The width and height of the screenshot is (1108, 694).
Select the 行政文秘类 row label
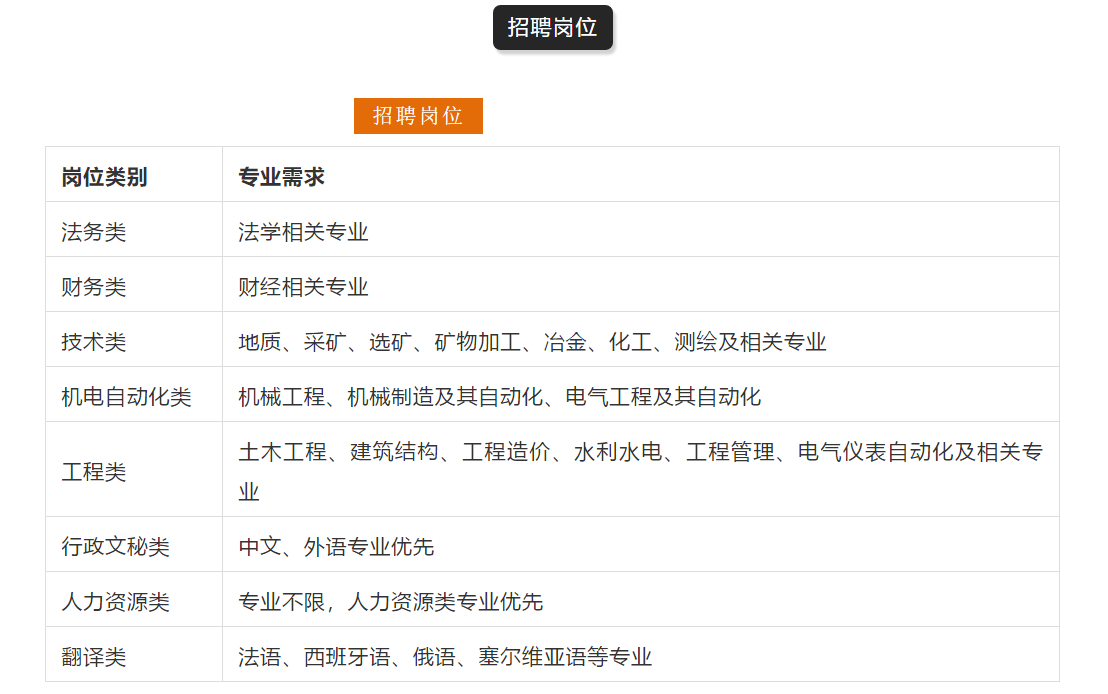coord(115,547)
